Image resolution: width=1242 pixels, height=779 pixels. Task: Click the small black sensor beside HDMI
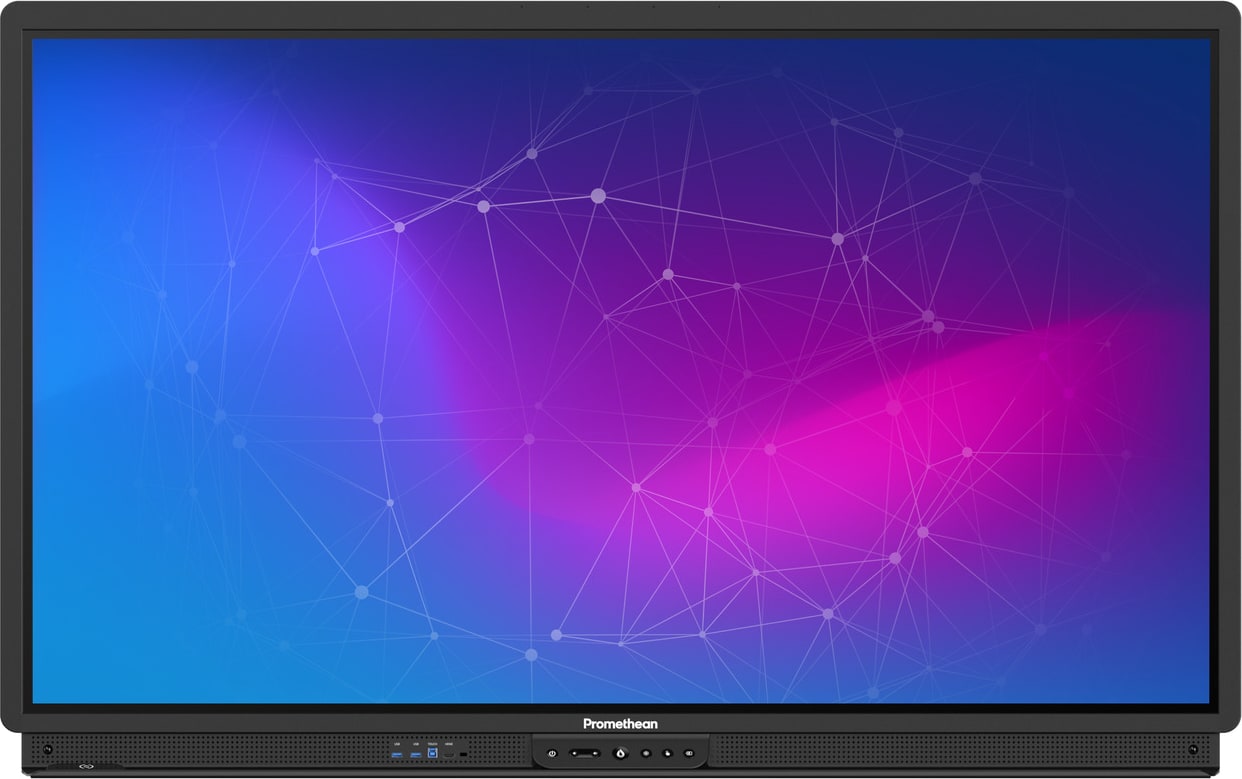tap(465, 753)
